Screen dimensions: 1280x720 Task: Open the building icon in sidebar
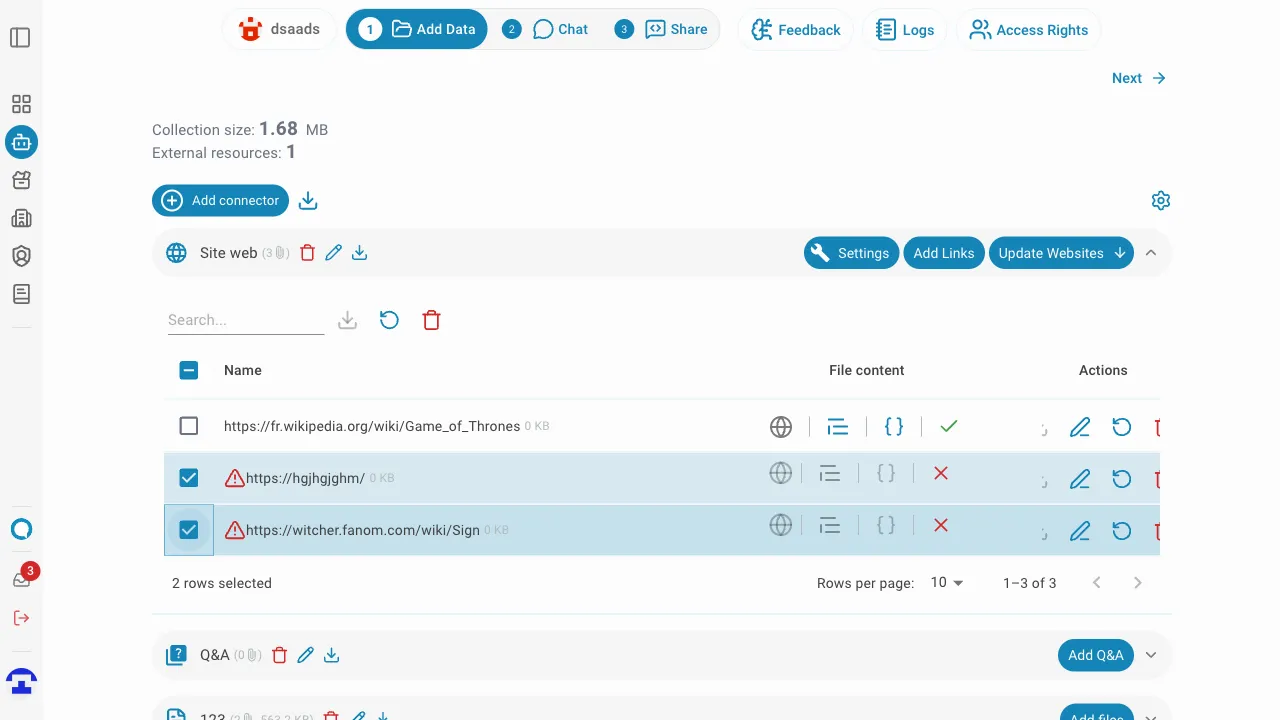21,218
